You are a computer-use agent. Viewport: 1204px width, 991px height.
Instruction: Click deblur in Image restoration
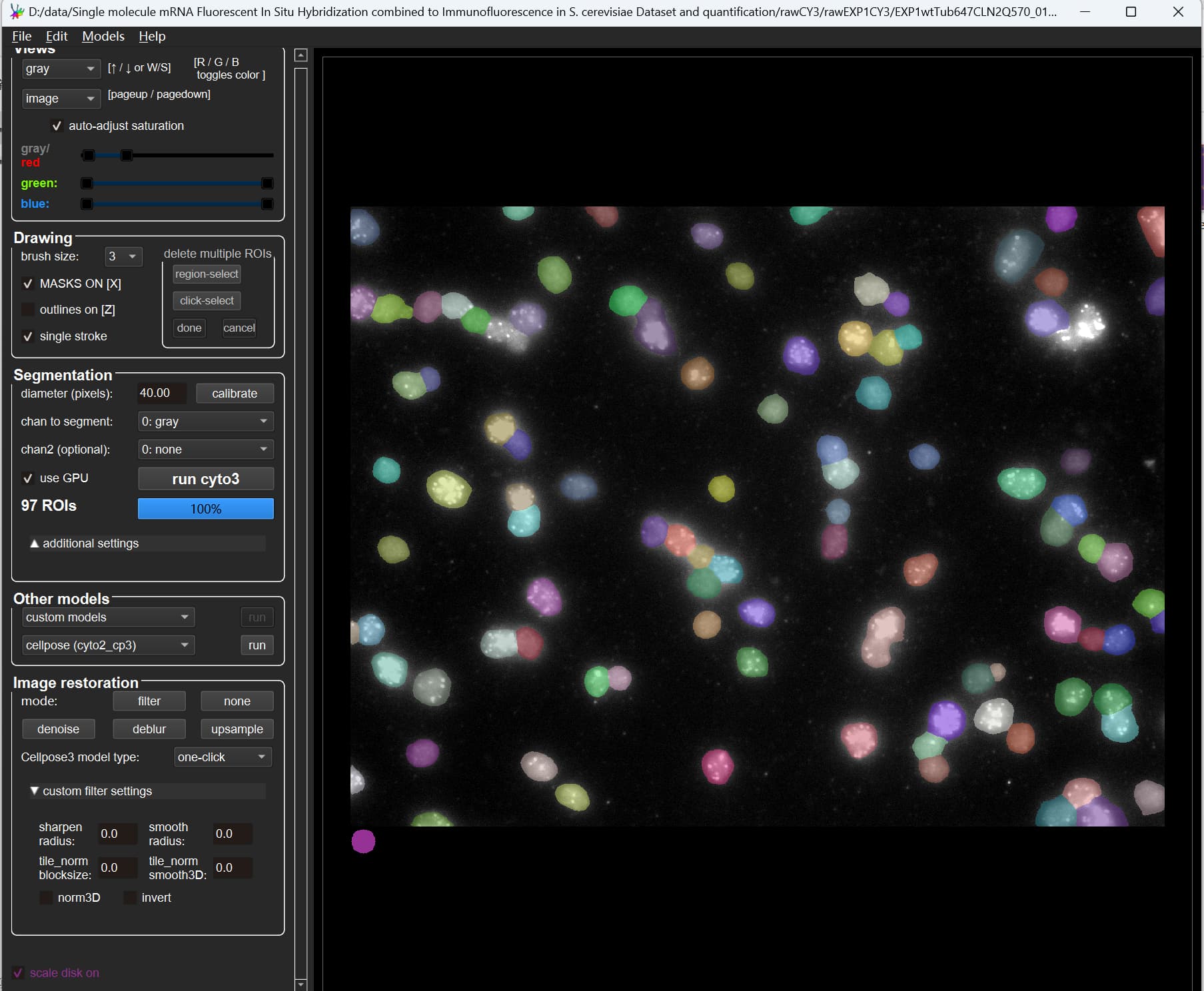point(149,729)
